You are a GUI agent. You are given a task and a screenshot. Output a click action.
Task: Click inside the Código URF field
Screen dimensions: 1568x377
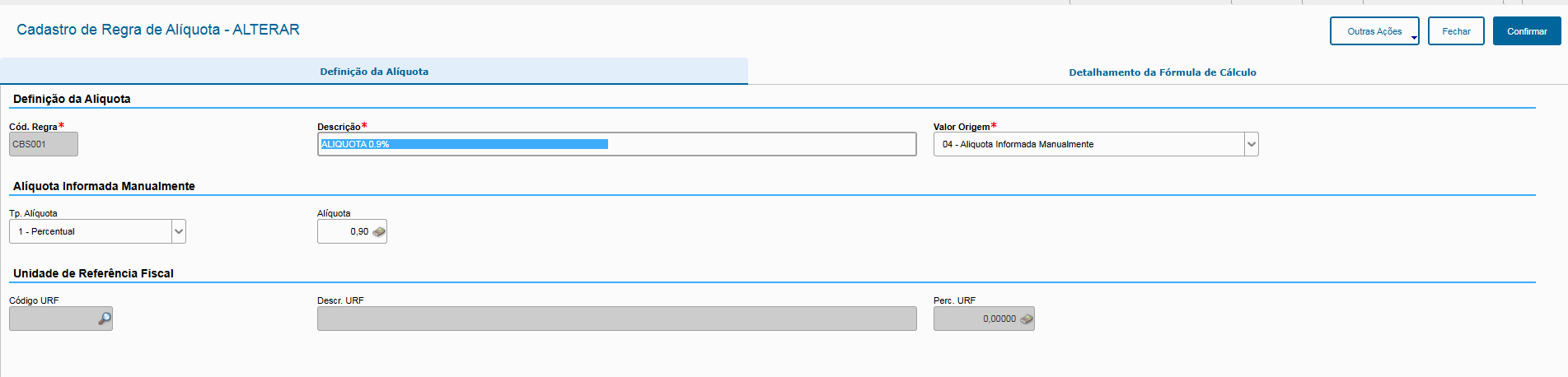pos(51,319)
